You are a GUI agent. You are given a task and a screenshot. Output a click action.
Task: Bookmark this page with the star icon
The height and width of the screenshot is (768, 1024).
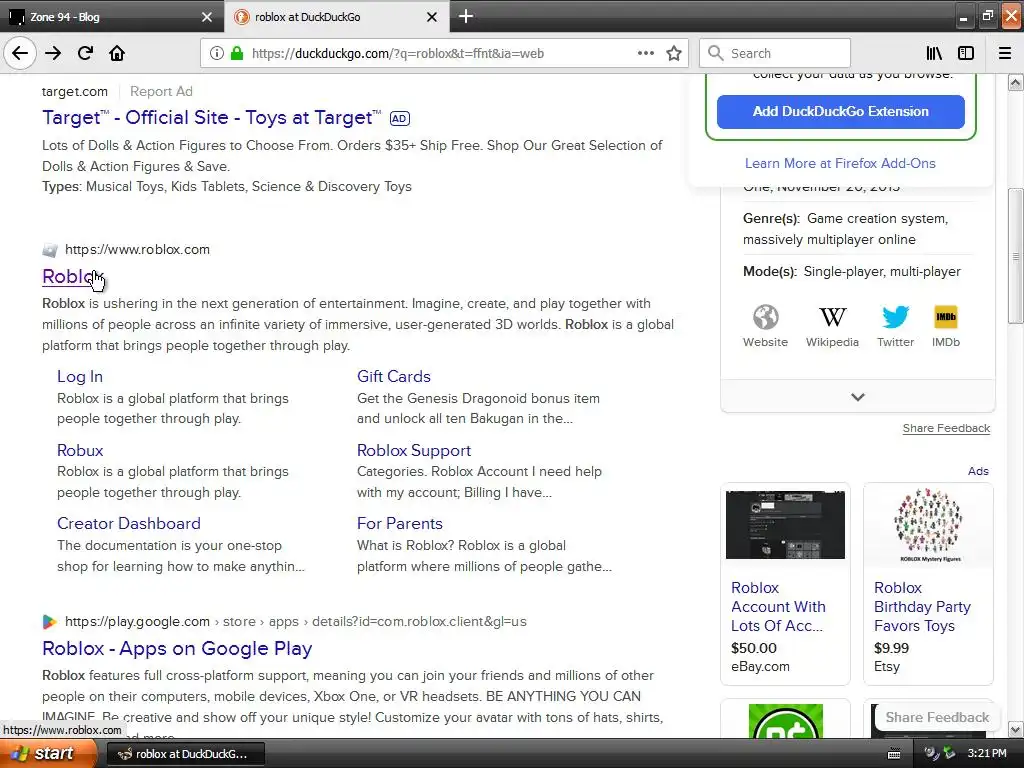point(674,54)
